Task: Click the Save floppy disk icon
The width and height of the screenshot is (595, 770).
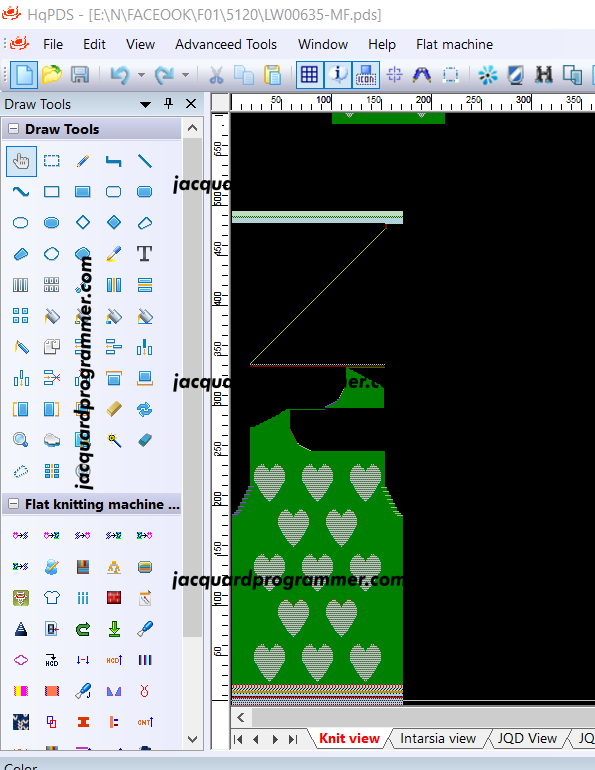Action: [x=80, y=75]
